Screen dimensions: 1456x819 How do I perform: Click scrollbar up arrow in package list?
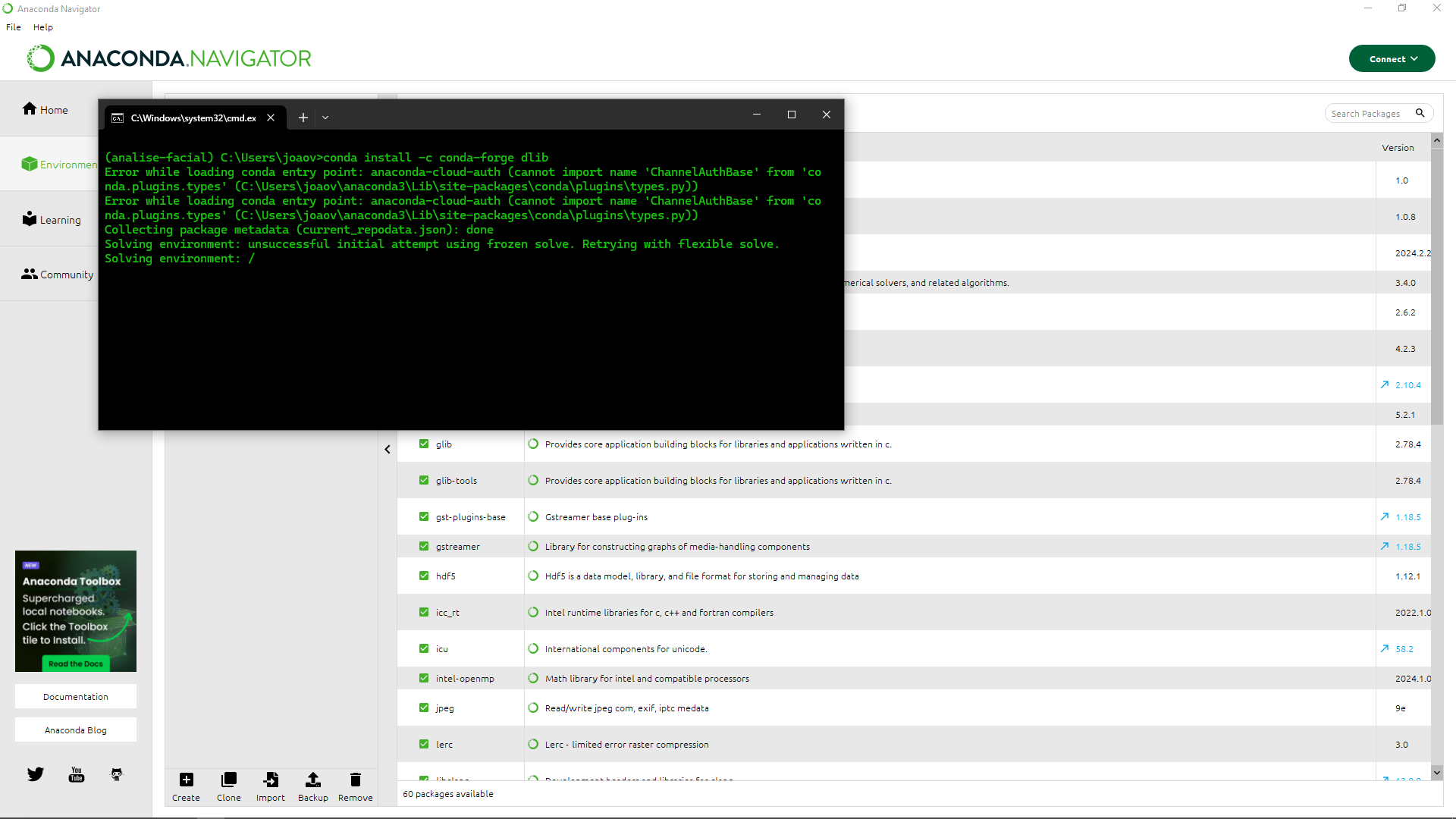coord(1436,140)
